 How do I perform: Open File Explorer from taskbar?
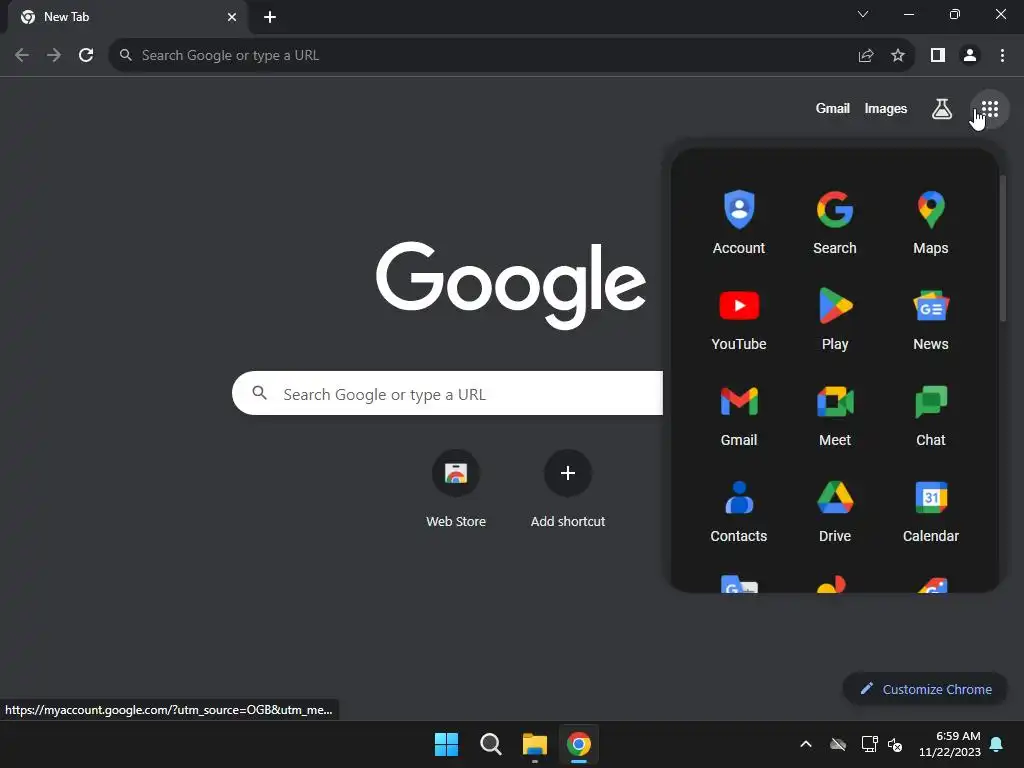coord(534,744)
